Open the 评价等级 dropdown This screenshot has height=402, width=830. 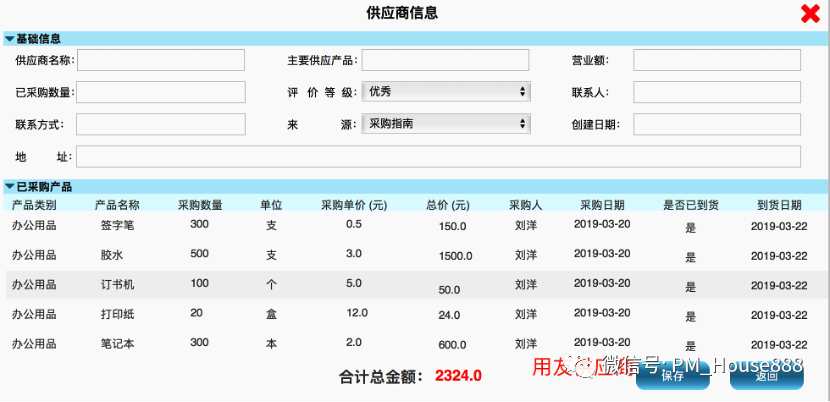pyautogui.click(x=446, y=92)
